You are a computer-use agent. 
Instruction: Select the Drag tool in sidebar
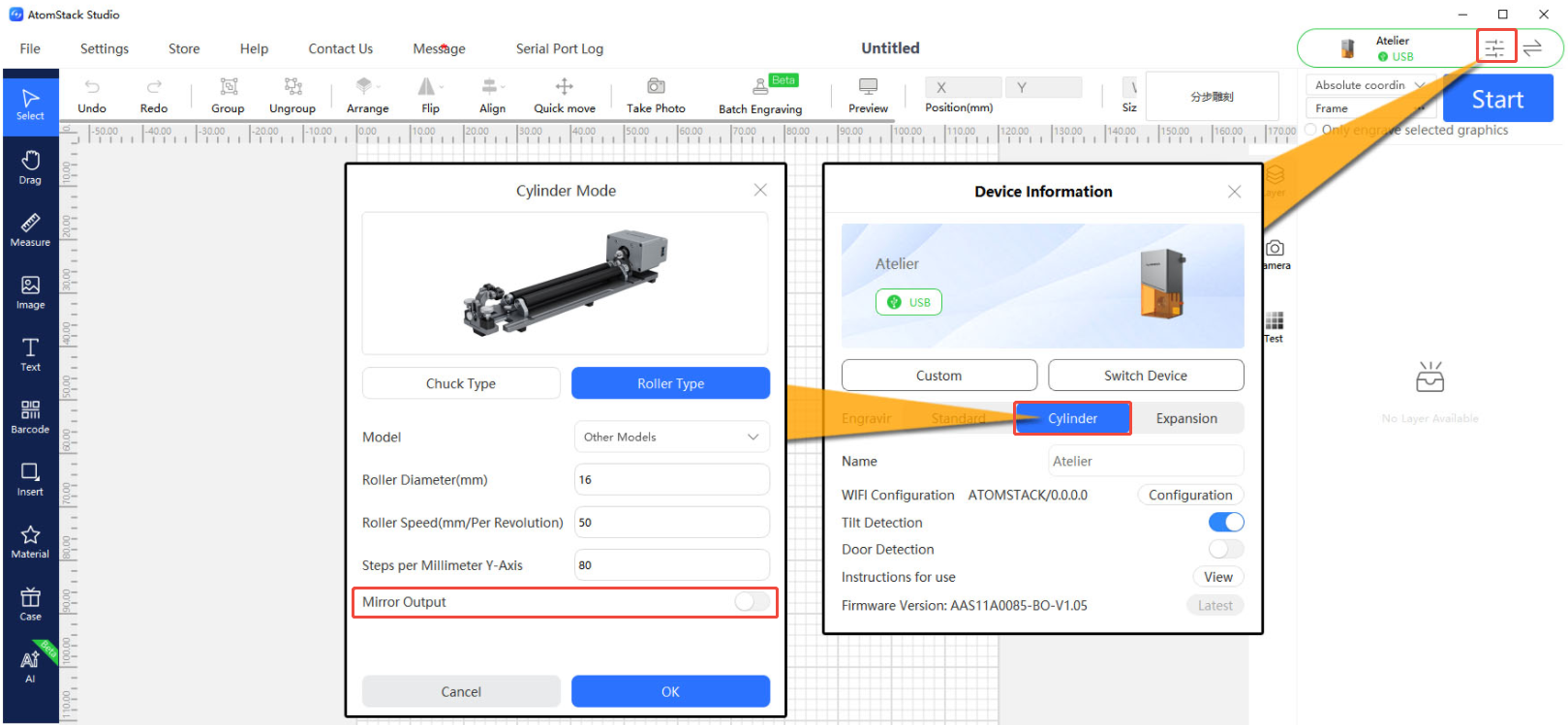point(30,167)
